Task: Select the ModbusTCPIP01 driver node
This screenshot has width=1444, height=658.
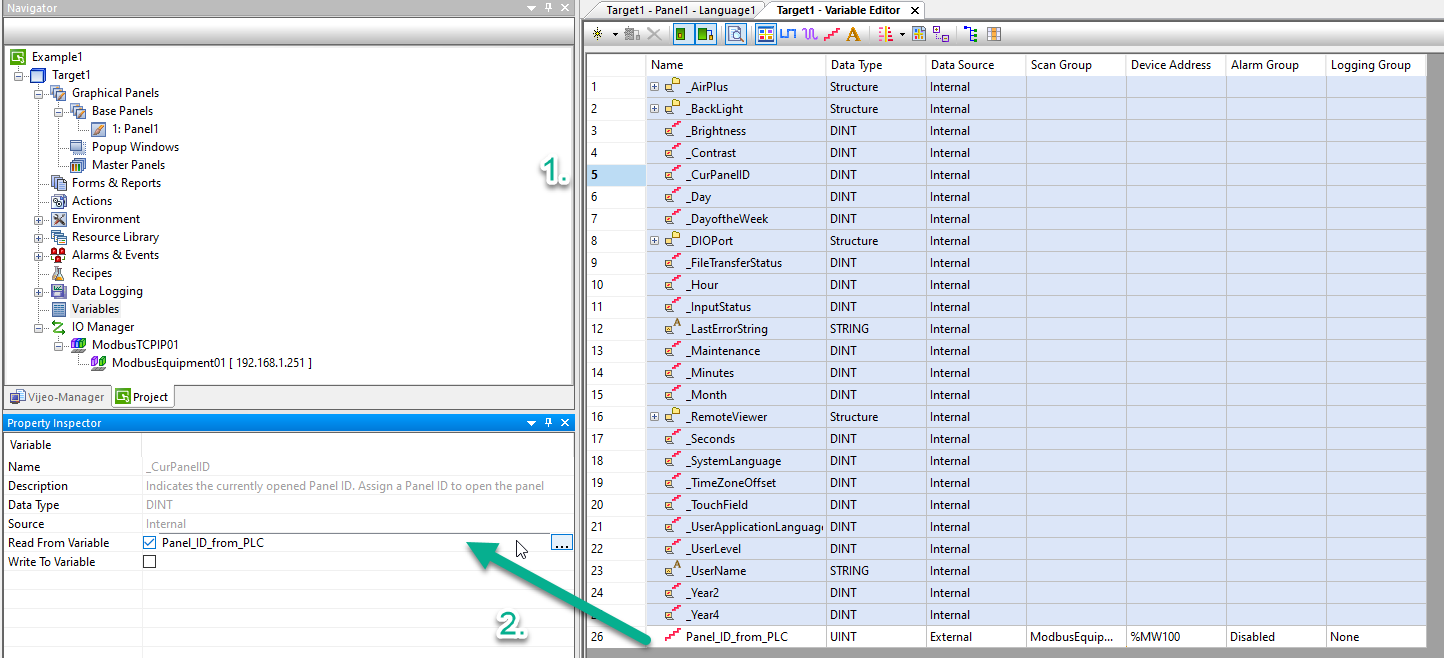Action: point(137,345)
